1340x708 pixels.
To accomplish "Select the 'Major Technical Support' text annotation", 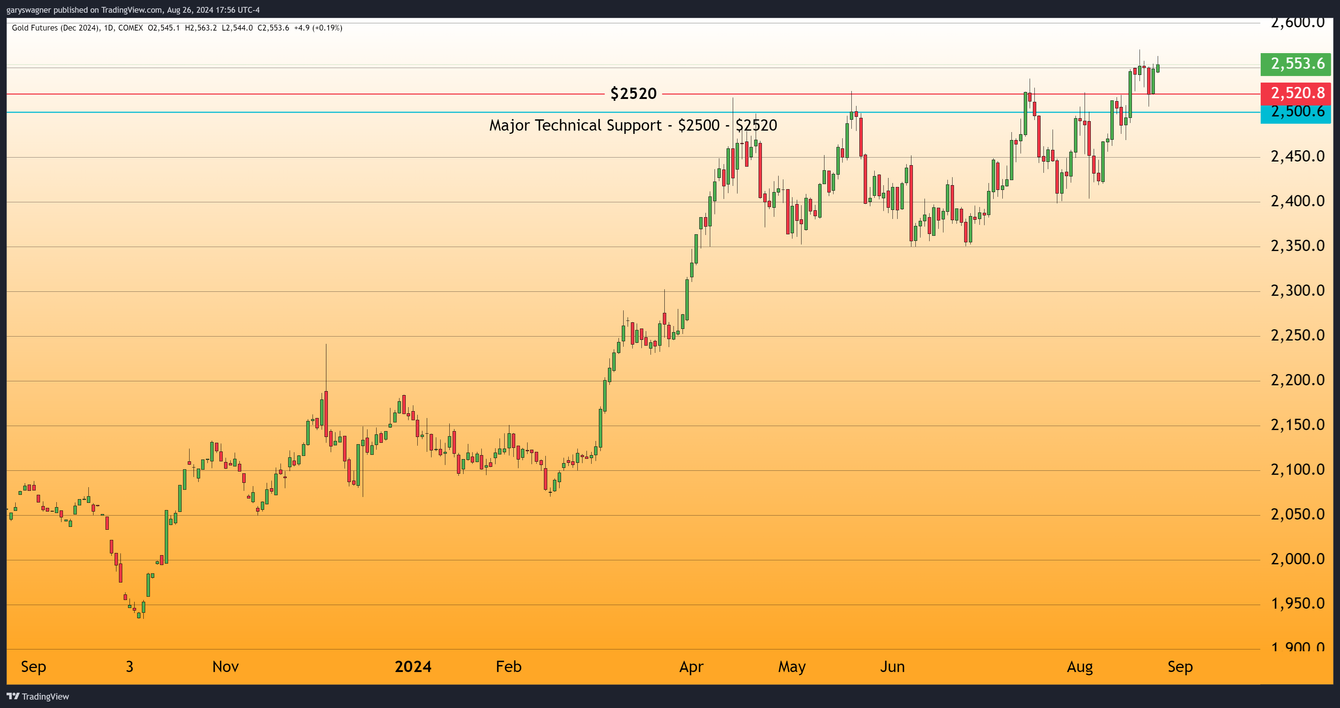I will pyautogui.click(x=633, y=125).
